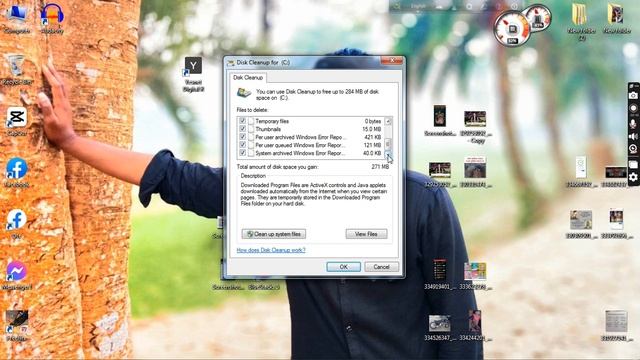Enable the webcam icon in recorder sidebar
This screenshot has width=640, height=360.
(633, 149)
